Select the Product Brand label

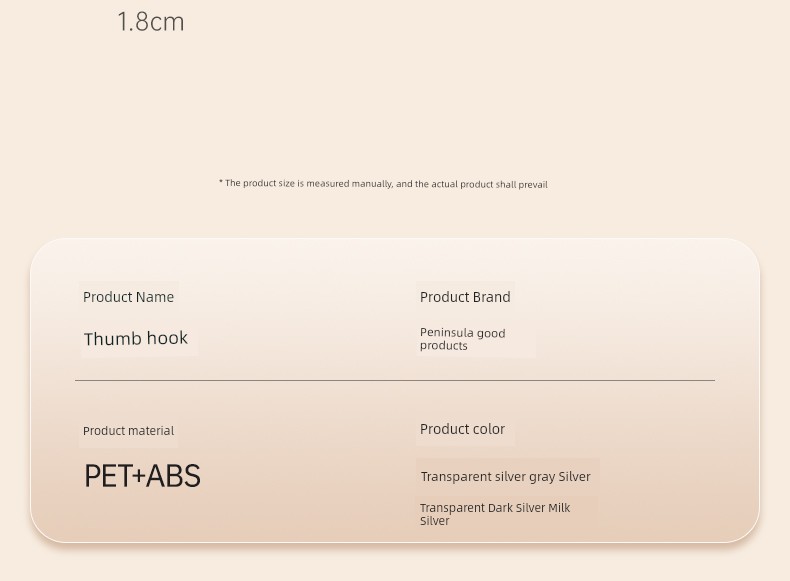pyautogui.click(x=465, y=297)
